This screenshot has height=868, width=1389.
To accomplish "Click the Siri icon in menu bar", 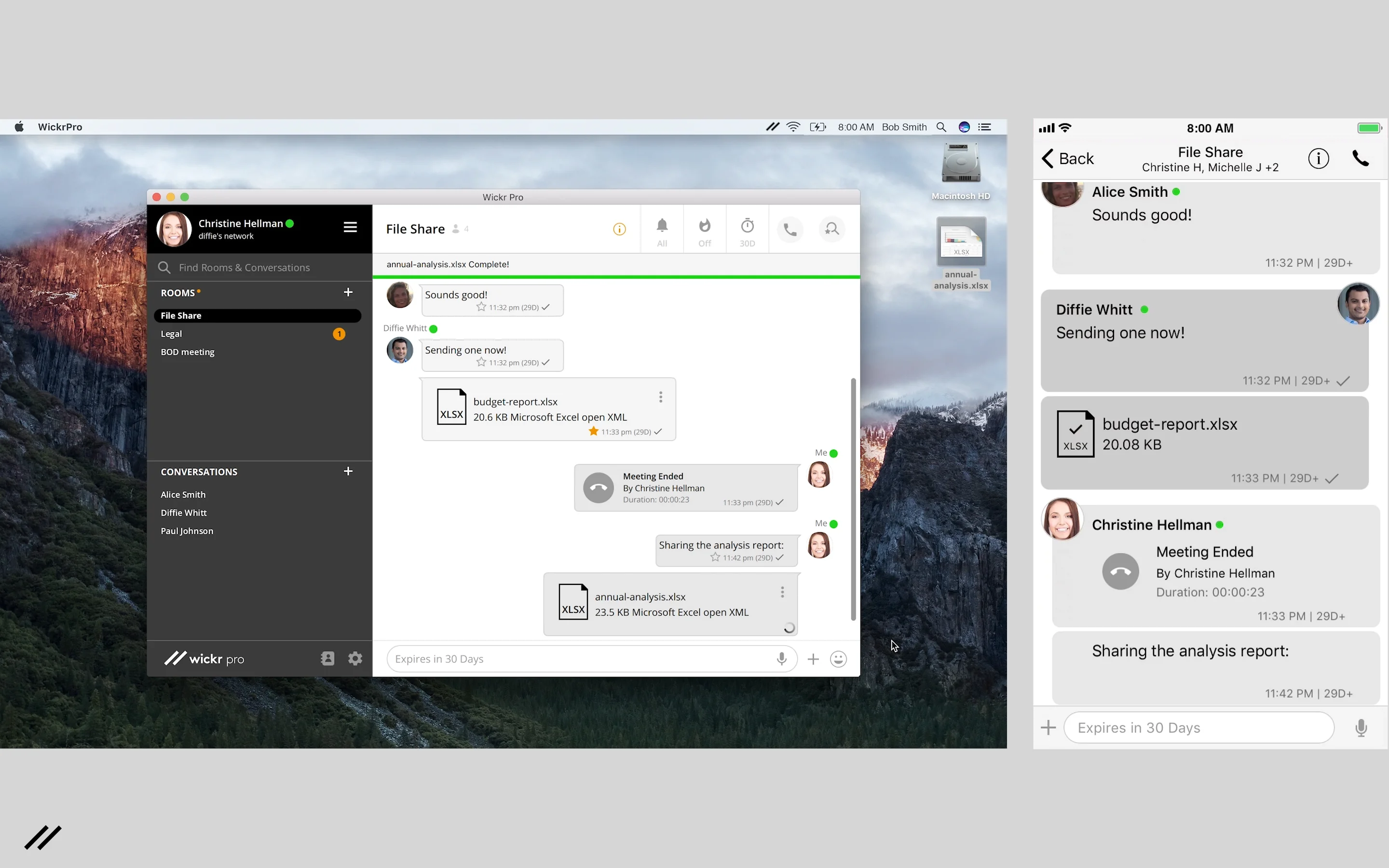I will 964,127.
